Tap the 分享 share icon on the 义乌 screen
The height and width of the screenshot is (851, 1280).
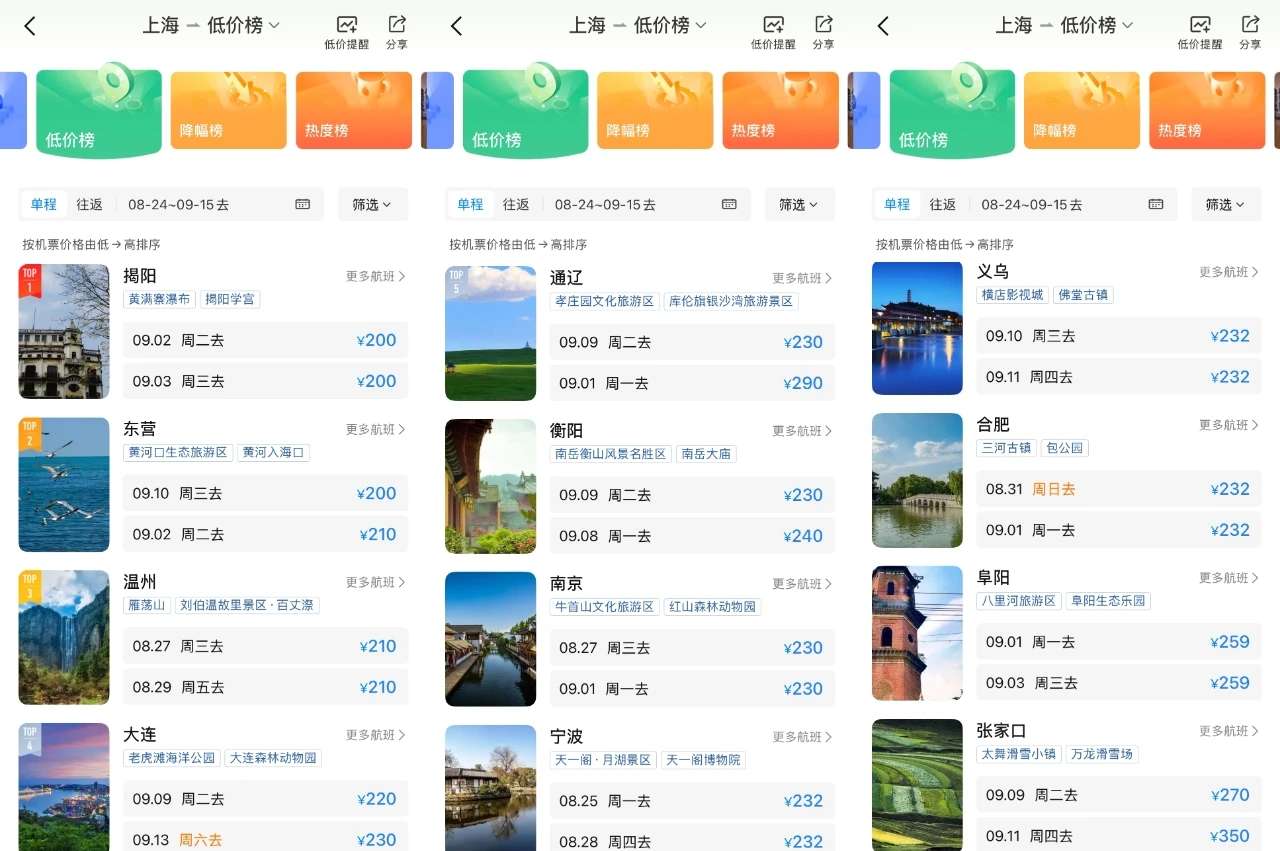click(1250, 32)
